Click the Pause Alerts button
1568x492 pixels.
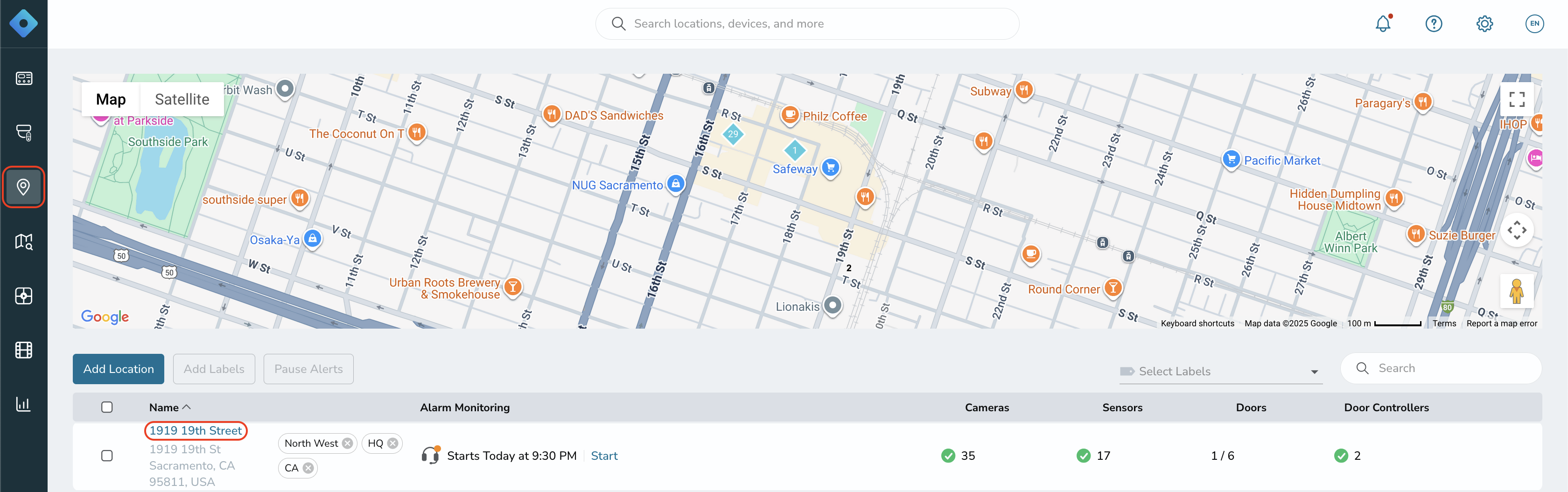308,369
